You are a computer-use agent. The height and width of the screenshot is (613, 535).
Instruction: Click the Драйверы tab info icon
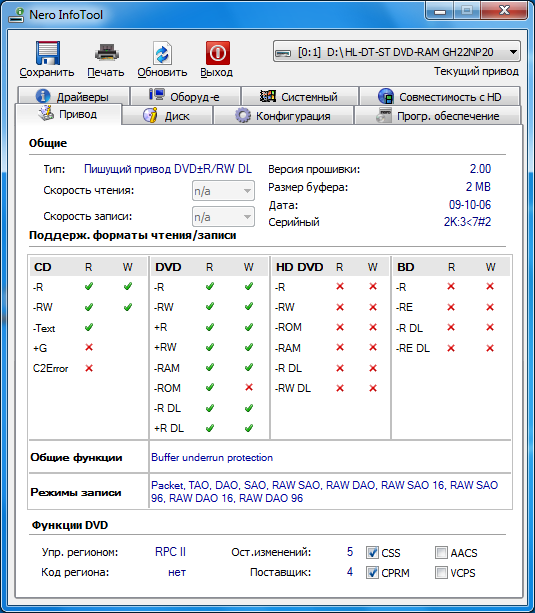coord(43,96)
